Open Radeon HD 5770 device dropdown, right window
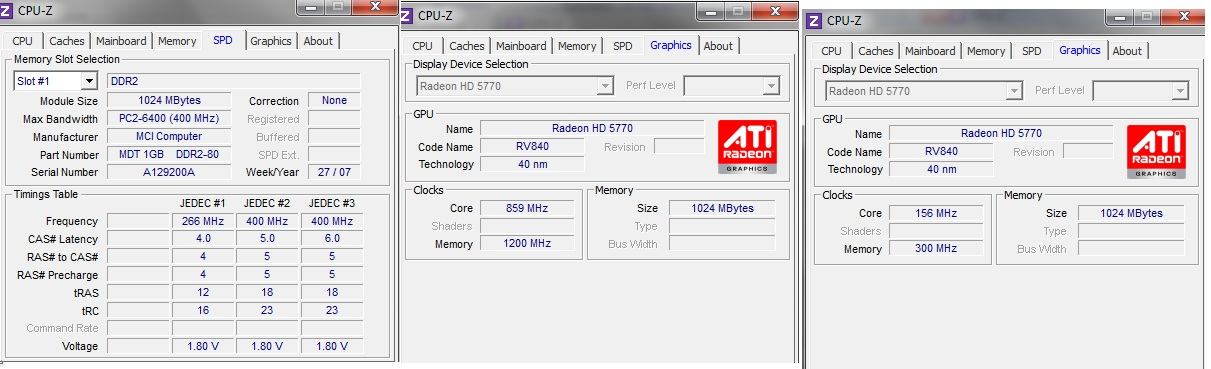 pos(924,91)
